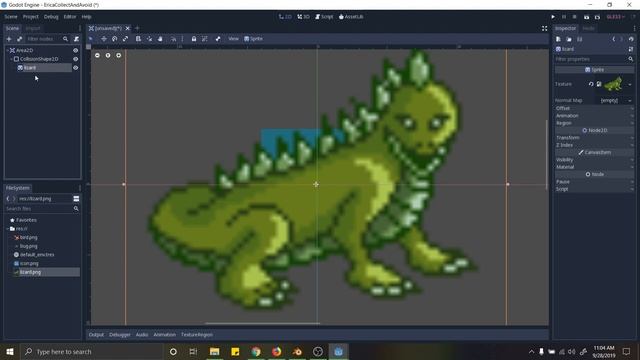
Task: Open the Animation bottom panel
Action: click(164, 335)
